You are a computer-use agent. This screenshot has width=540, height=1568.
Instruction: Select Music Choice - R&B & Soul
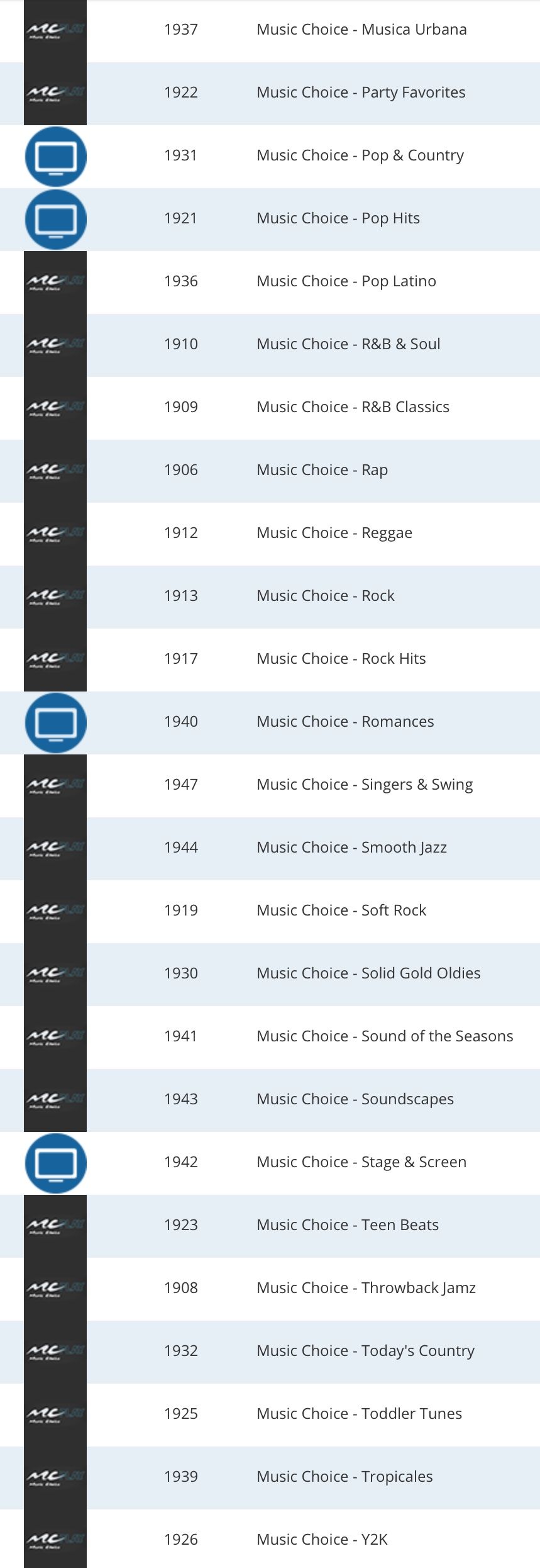pos(348,344)
